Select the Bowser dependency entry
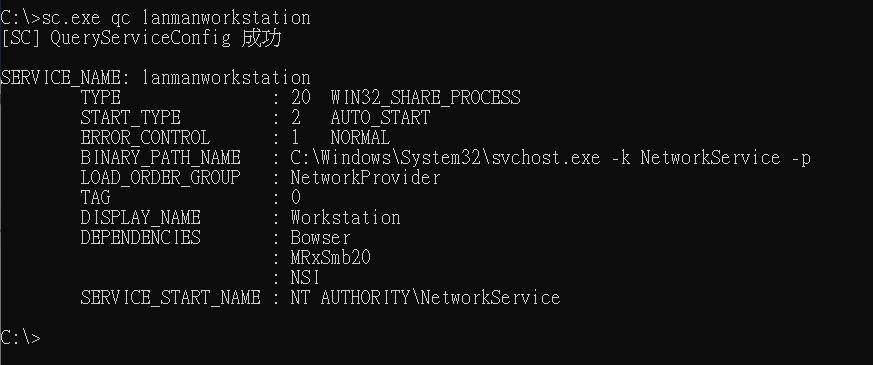Image resolution: width=873 pixels, height=365 pixels. click(x=320, y=238)
